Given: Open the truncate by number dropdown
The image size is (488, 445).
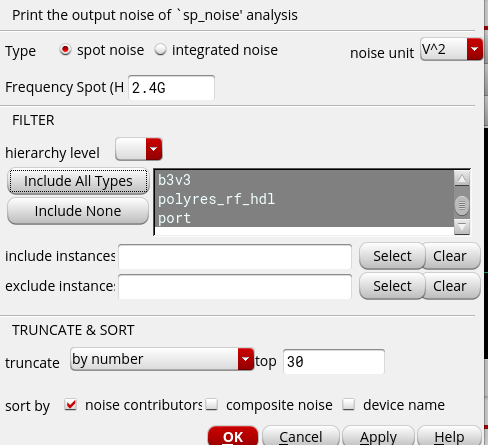Looking at the screenshot, I should click(x=162, y=359).
